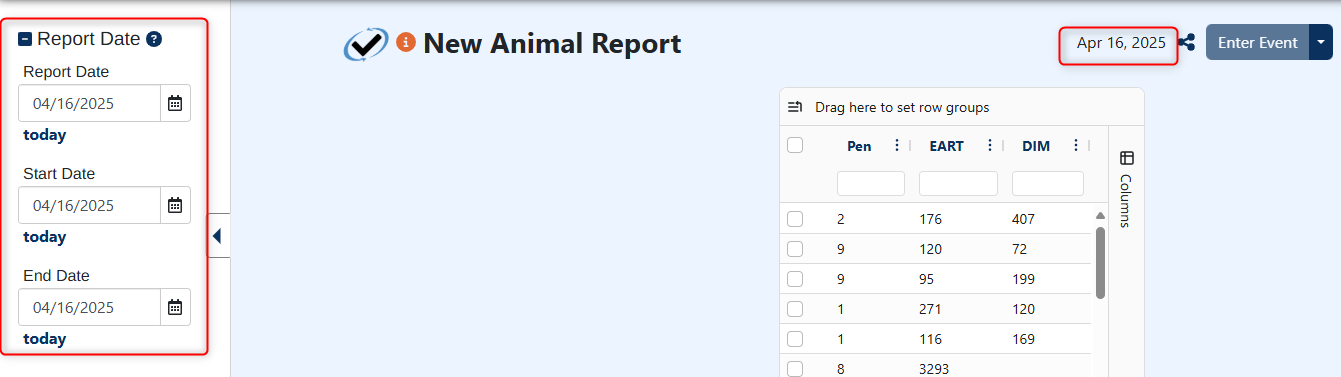Click today link under Start Date
Screen dimensions: 1341x377
click(x=45, y=237)
